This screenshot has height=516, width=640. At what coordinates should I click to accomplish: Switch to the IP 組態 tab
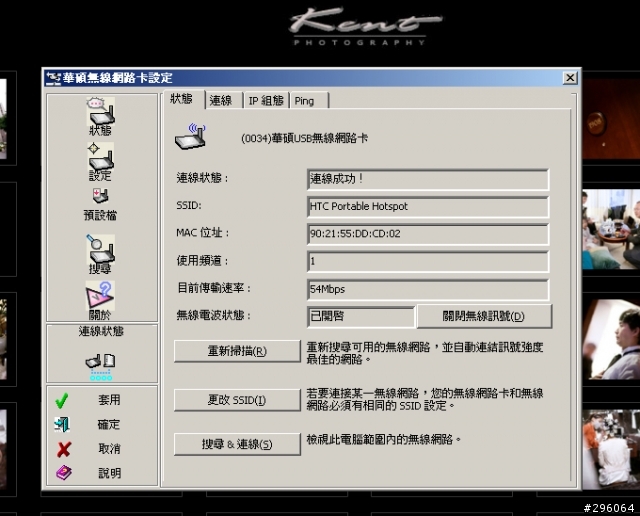pos(266,100)
